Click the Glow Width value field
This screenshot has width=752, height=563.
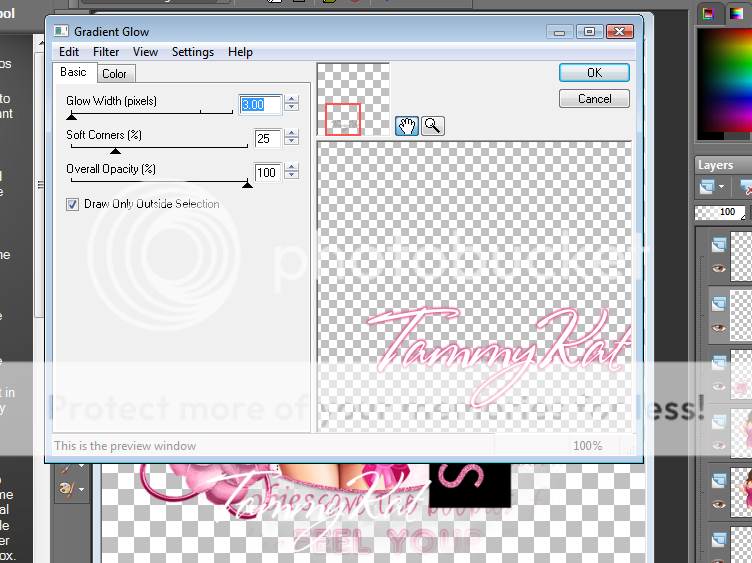(x=260, y=104)
